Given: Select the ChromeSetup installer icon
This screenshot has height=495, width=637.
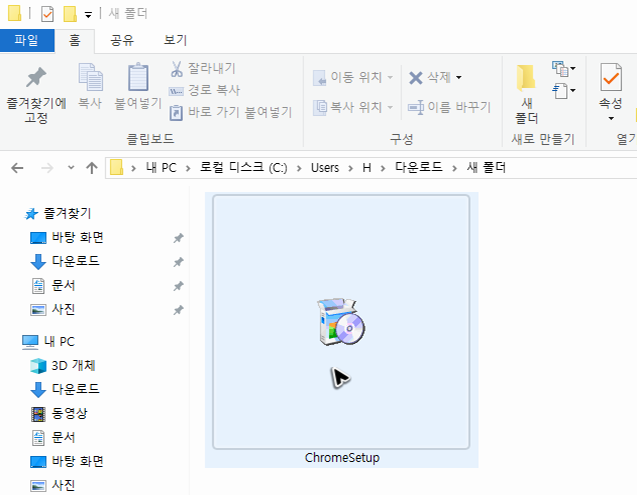Looking at the screenshot, I should tap(341, 322).
